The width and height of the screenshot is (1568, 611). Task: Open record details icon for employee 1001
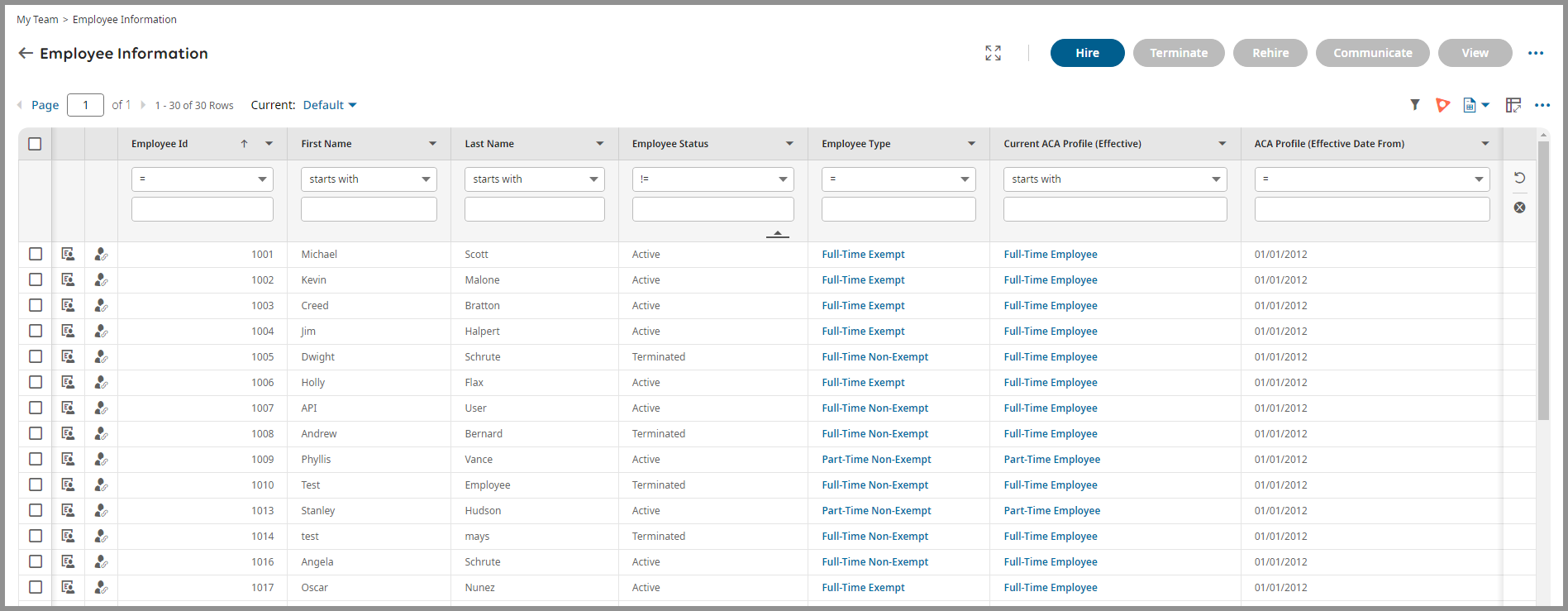[68, 255]
